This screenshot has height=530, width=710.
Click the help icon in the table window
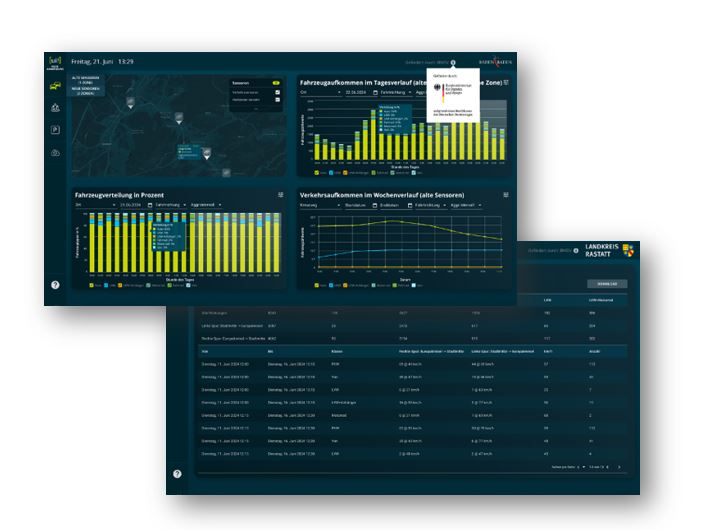[177, 473]
